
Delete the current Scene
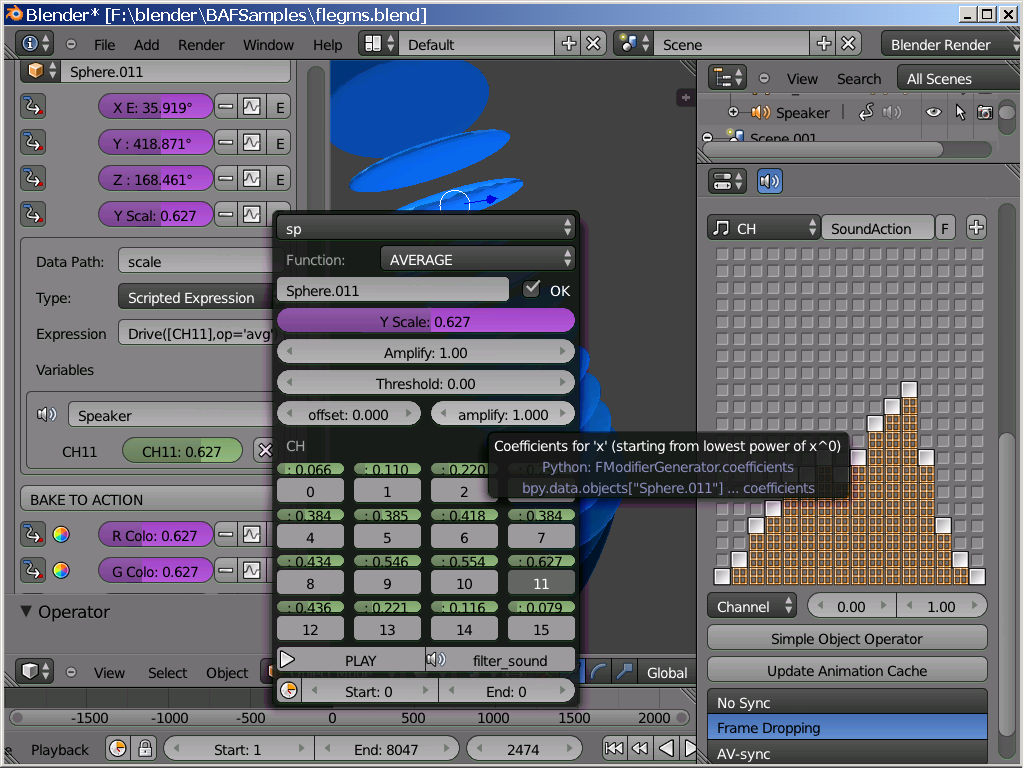coord(848,44)
